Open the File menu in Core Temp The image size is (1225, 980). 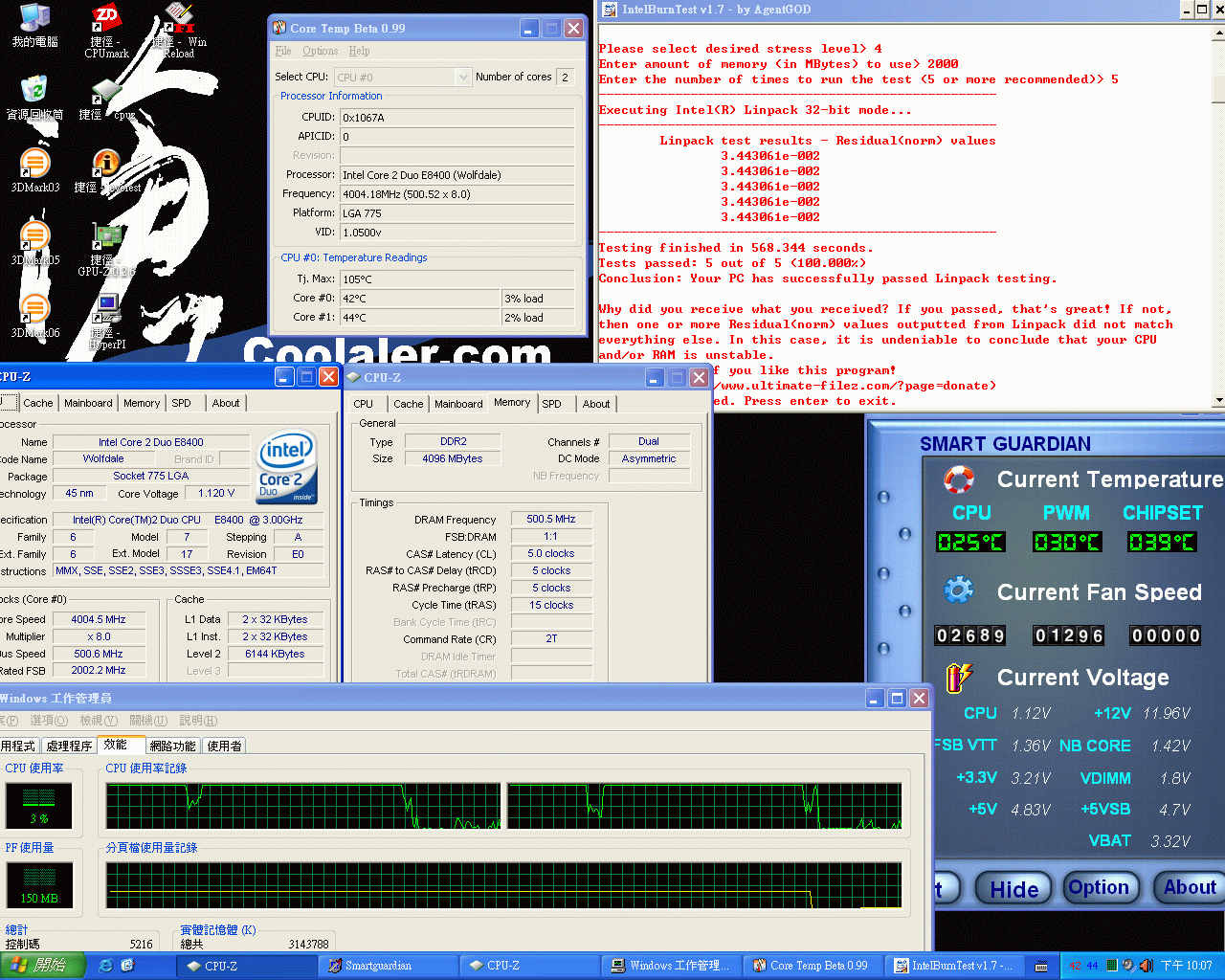(283, 51)
